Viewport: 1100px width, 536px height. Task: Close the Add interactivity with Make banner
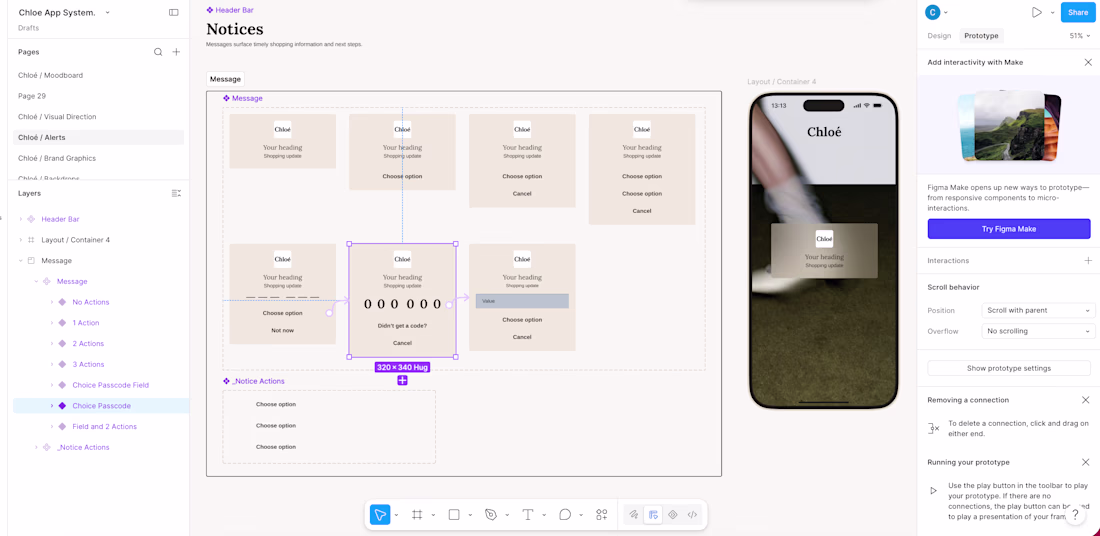click(1088, 62)
